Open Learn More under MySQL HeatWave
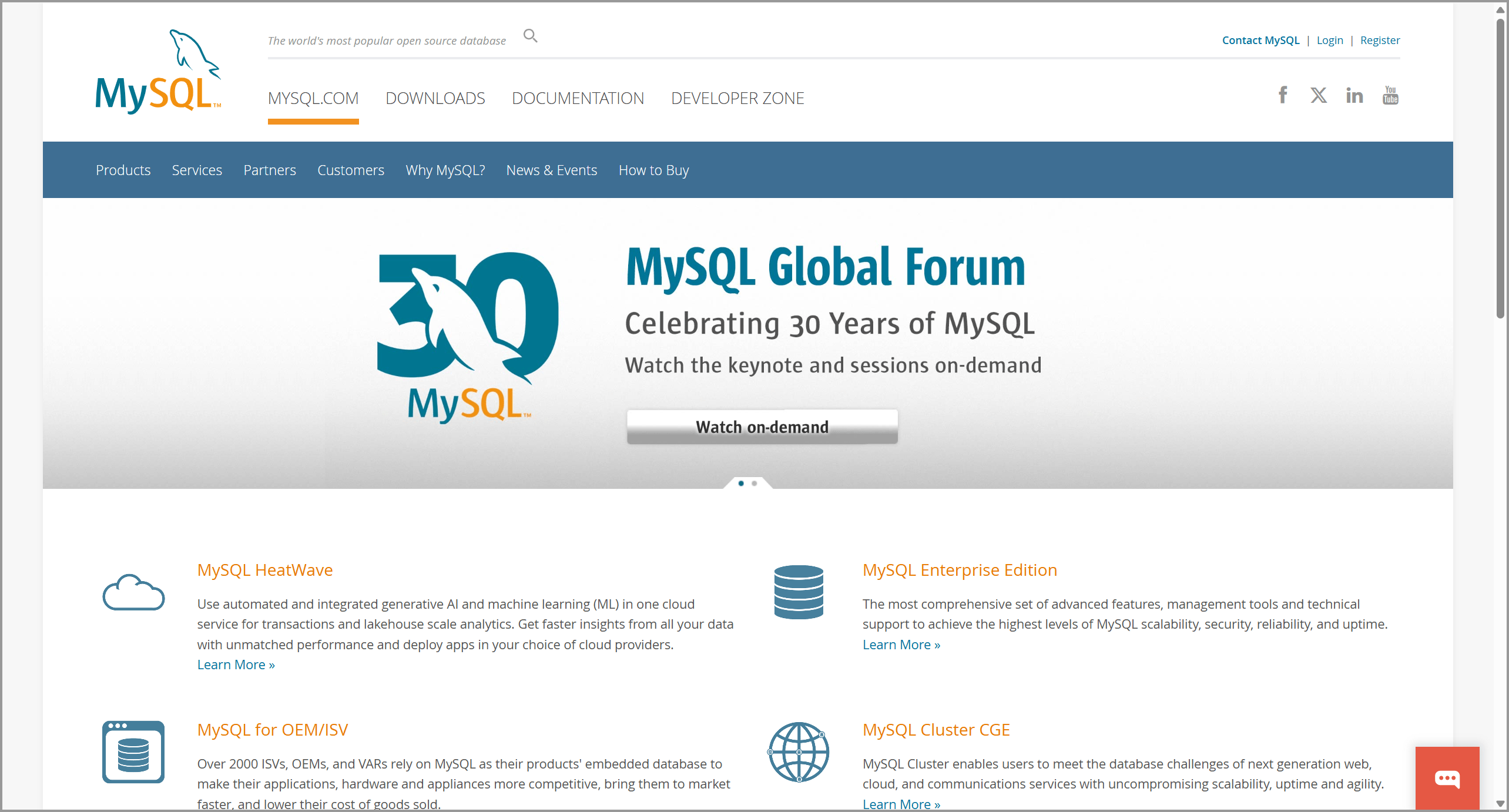 tap(236, 665)
